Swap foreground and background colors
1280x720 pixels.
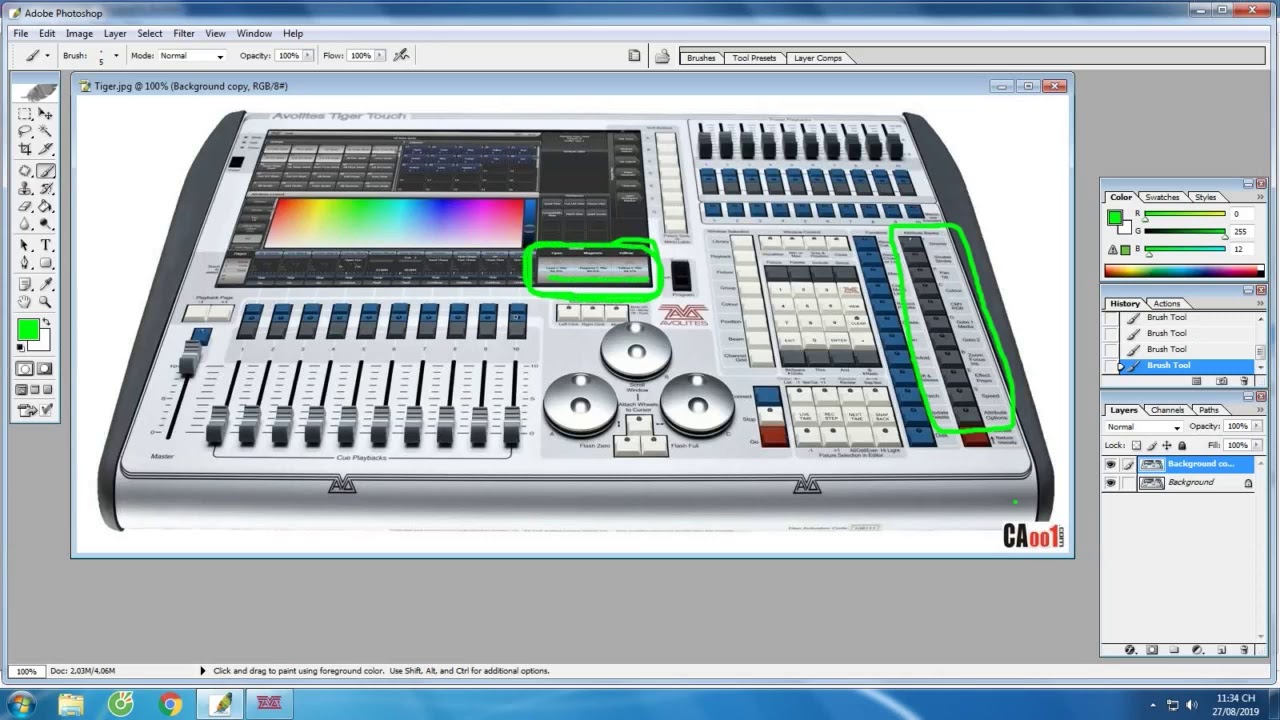(x=46, y=323)
